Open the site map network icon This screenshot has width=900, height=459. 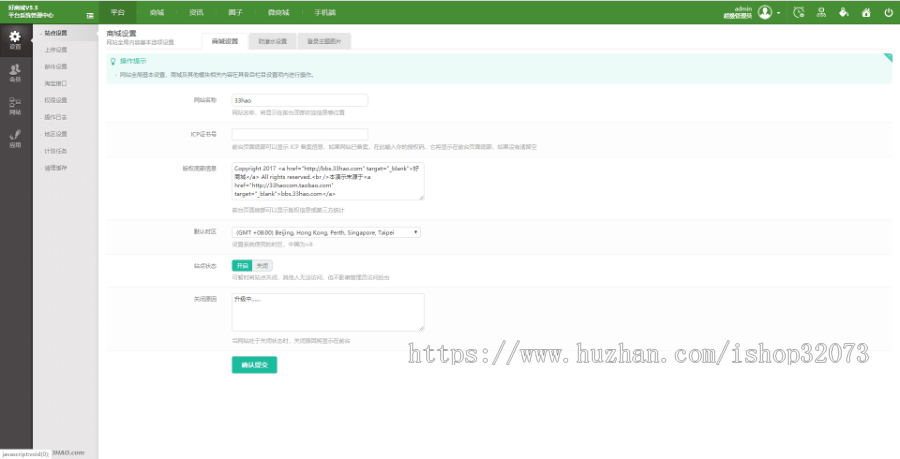[821, 12]
